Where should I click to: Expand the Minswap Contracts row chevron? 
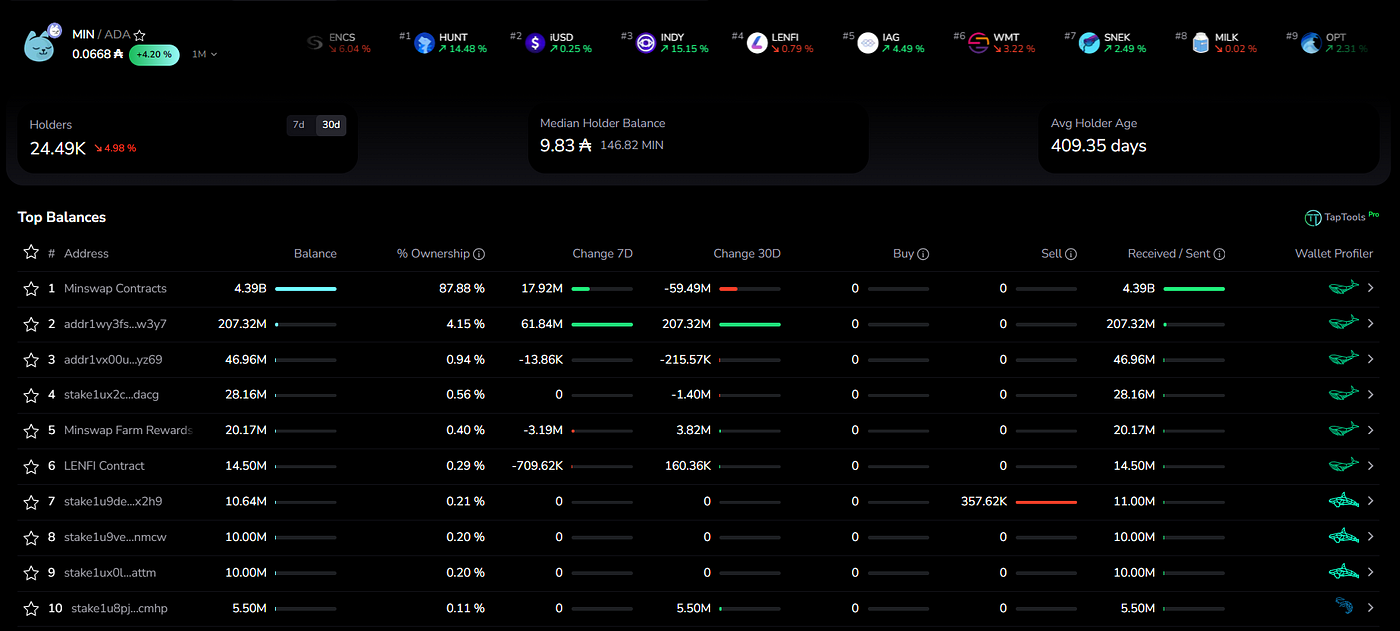point(1371,289)
